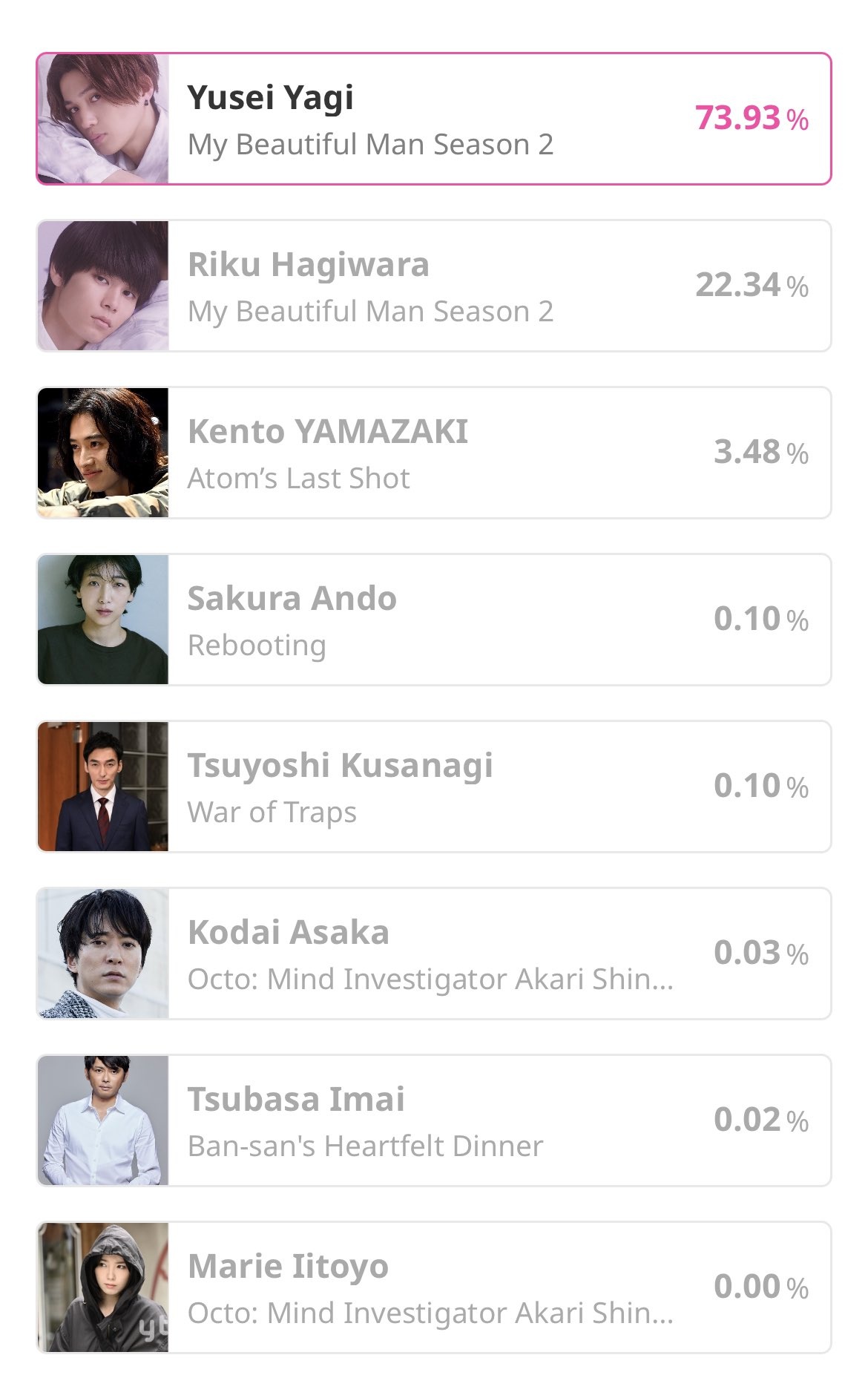
Task: Open the War of Traps title
Action: [x=272, y=813]
